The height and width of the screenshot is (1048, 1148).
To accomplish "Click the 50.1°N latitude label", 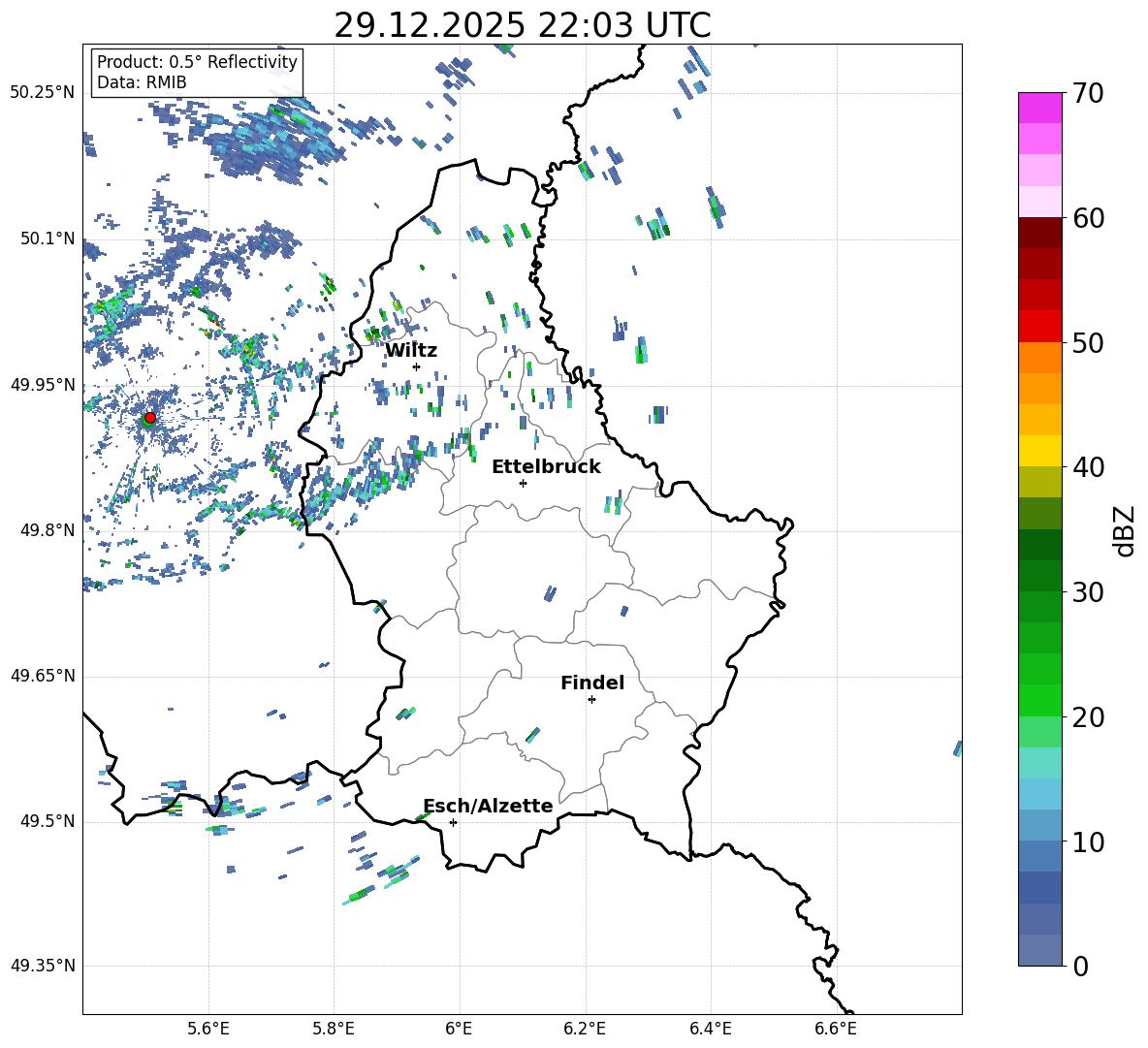I will [x=48, y=238].
